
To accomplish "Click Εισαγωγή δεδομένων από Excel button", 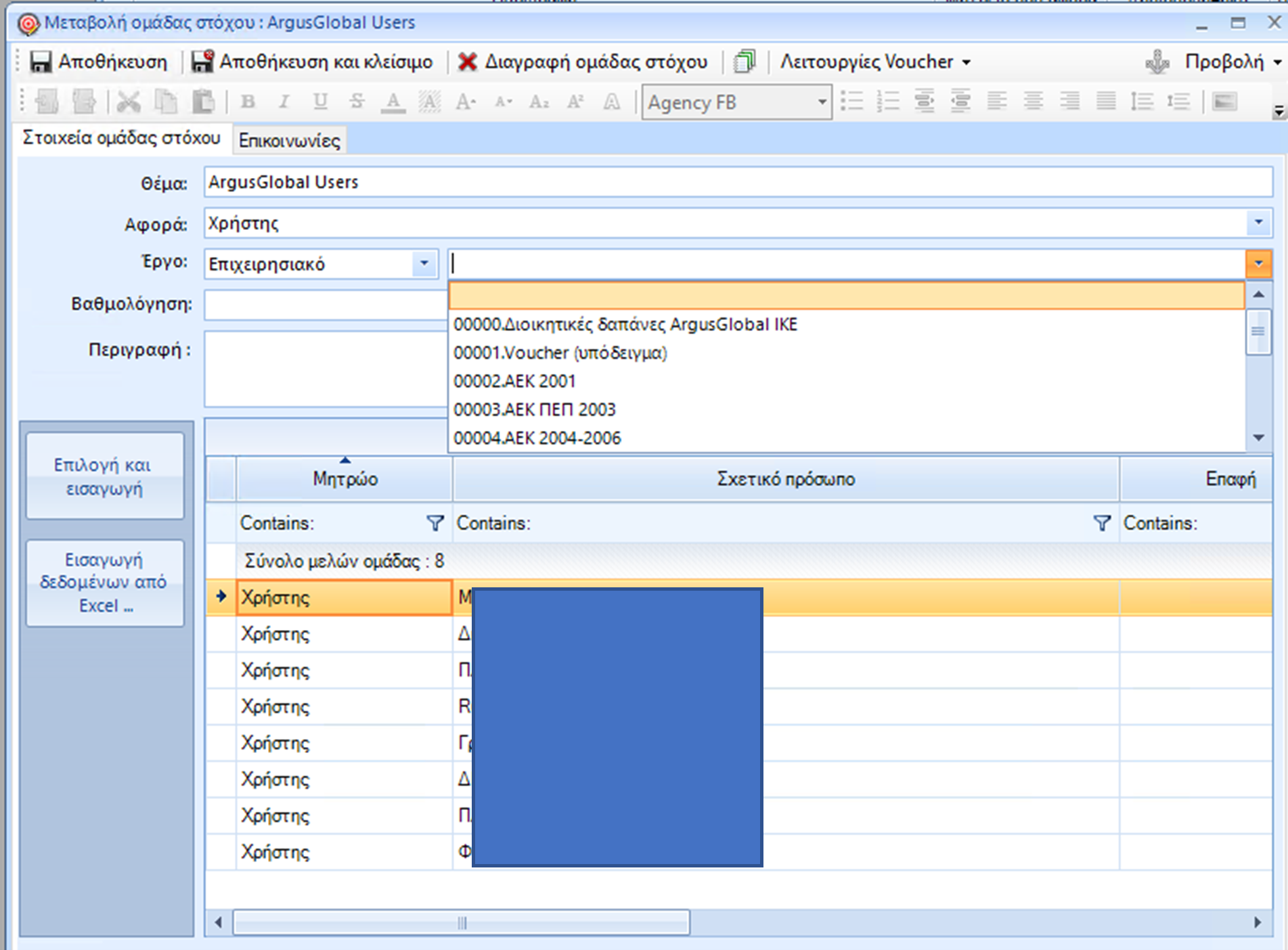I will pos(105,583).
